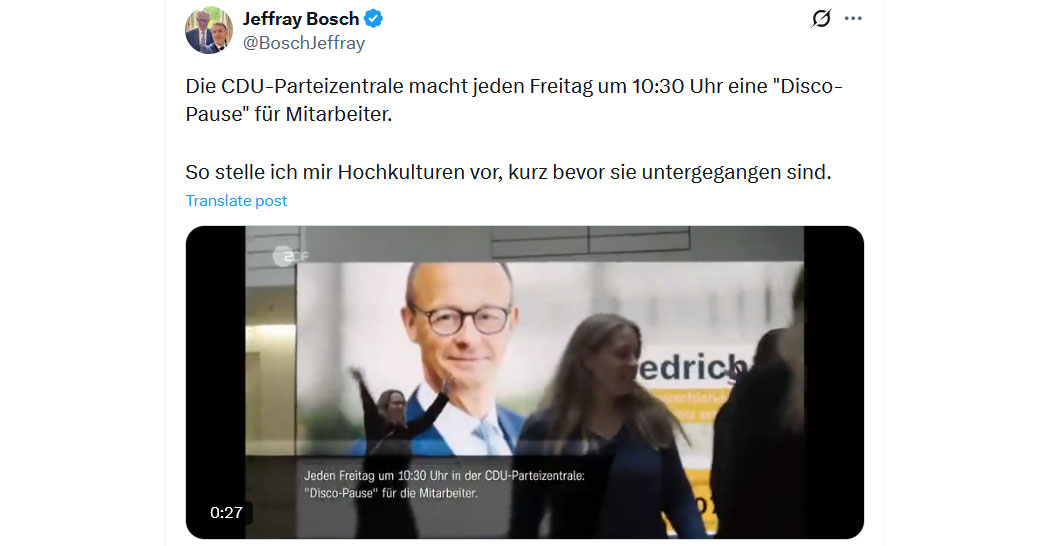Click the blue verified checkmark badge

(373, 19)
